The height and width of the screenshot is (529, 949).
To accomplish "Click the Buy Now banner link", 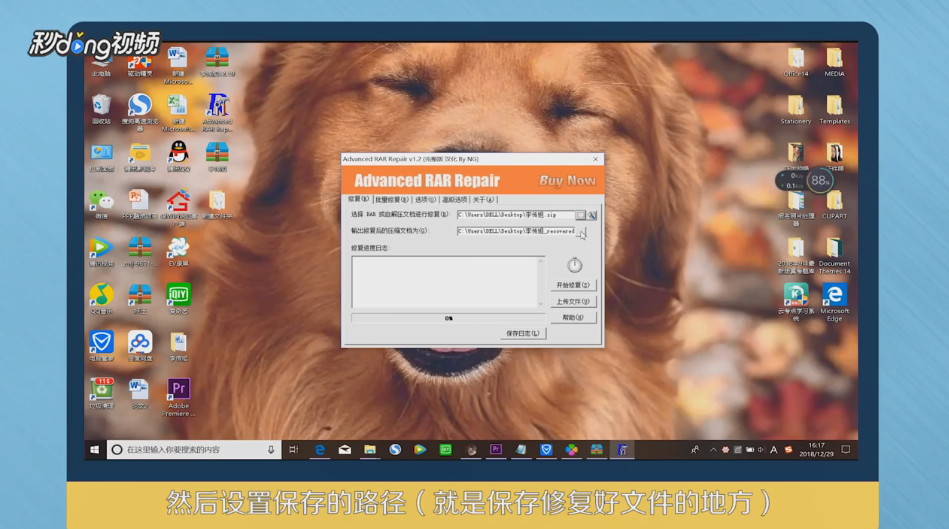I will click(x=566, y=180).
